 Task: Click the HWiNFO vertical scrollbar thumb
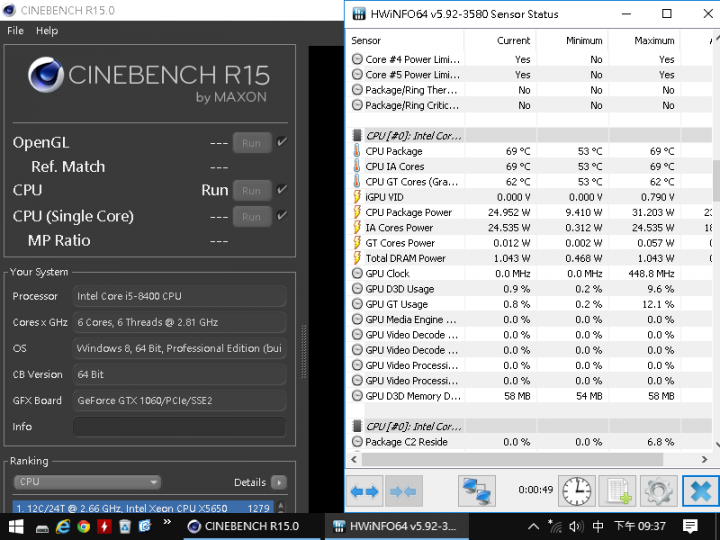(x=716, y=180)
